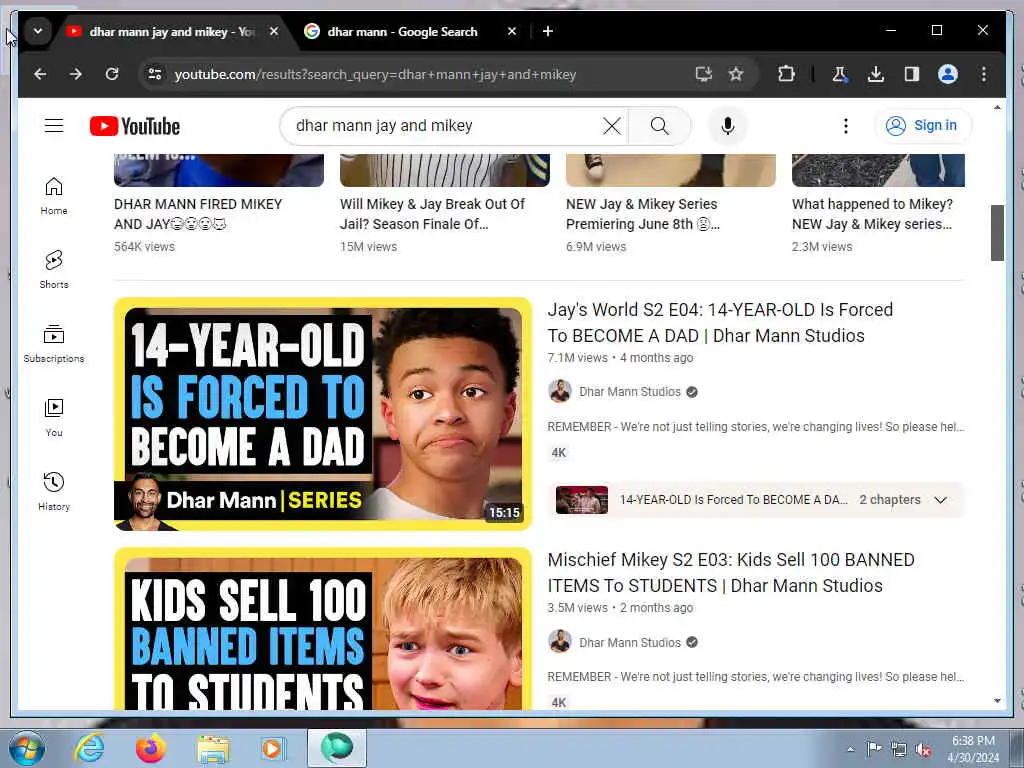Expand the tab search dropdown arrow
Screen dimensions: 1024x768
pos(38,31)
